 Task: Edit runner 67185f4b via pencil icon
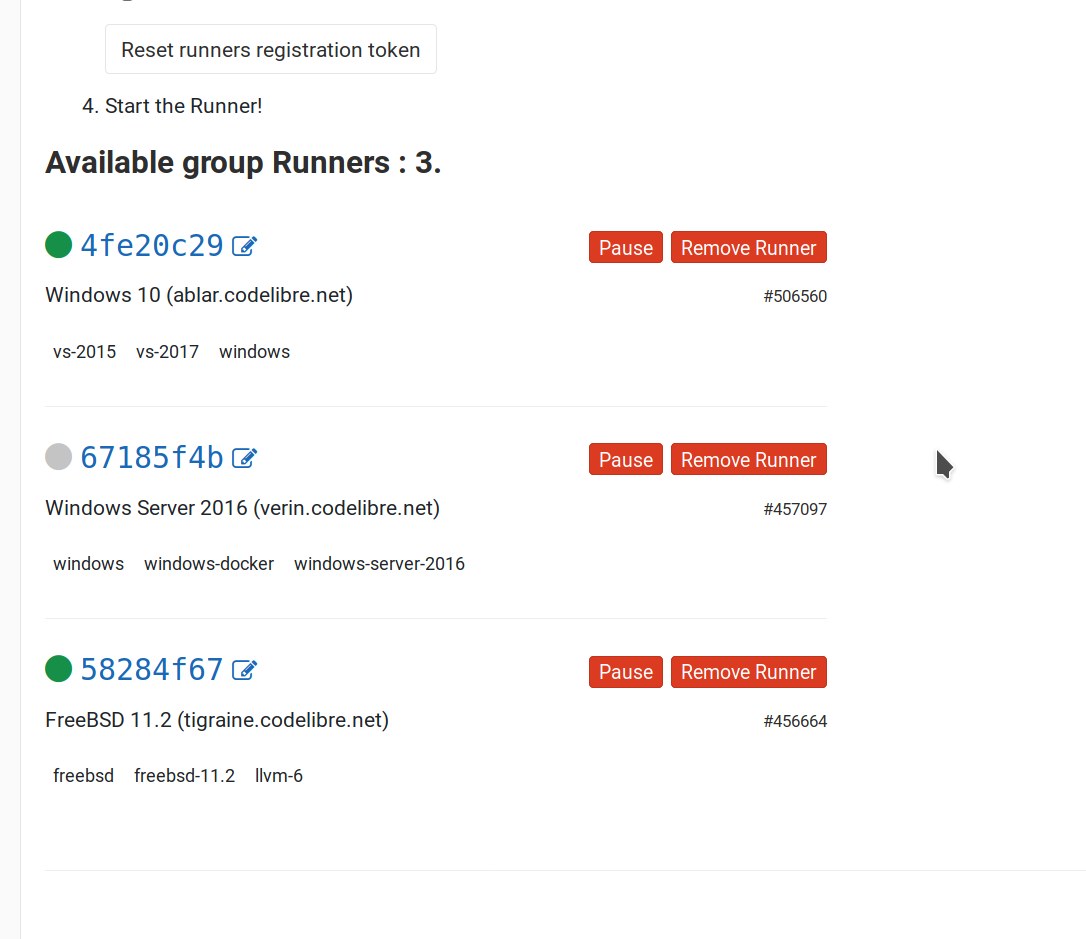coord(244,458)
